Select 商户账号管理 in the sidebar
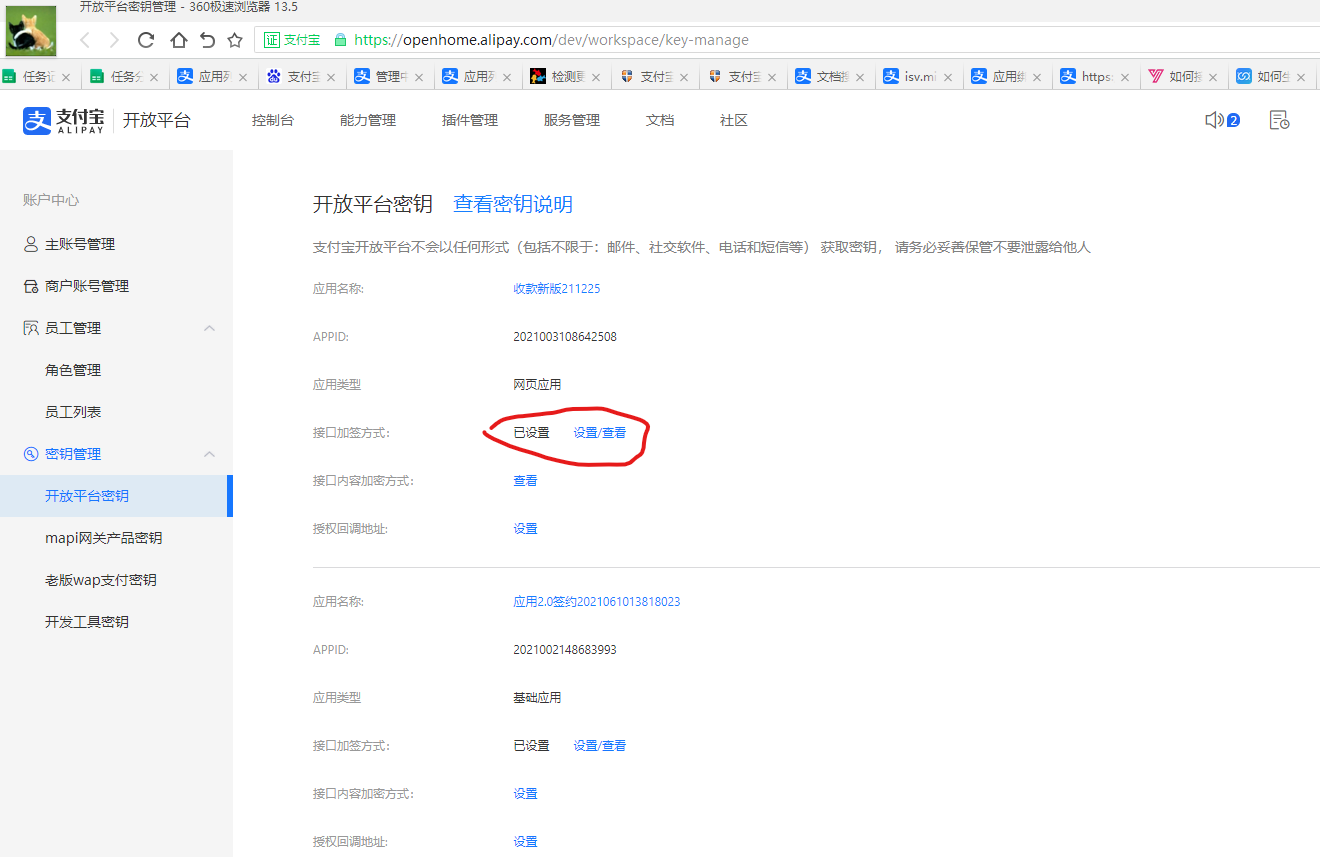The image size is (1320, 857). (87, 286)
